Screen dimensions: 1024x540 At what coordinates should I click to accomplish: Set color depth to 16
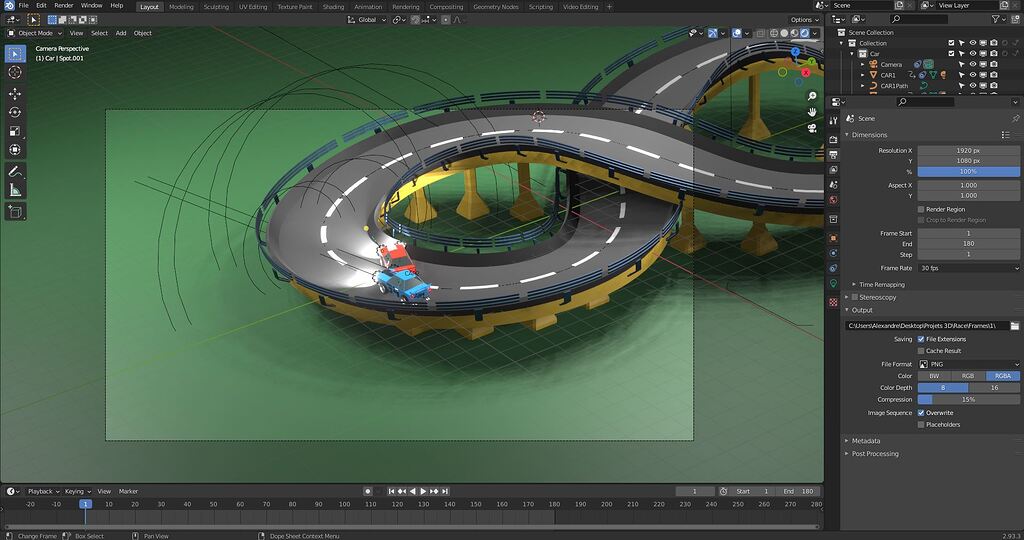tap(994, 388)
